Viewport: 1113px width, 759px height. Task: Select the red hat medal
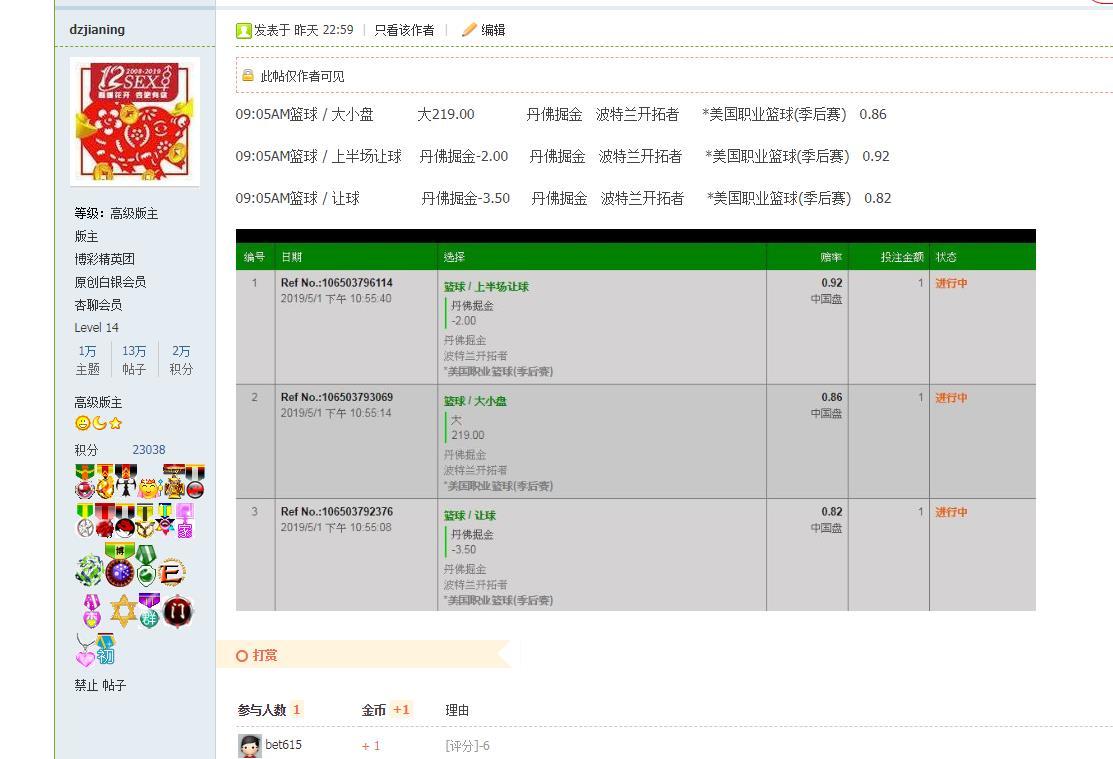(x=125, y=520)
